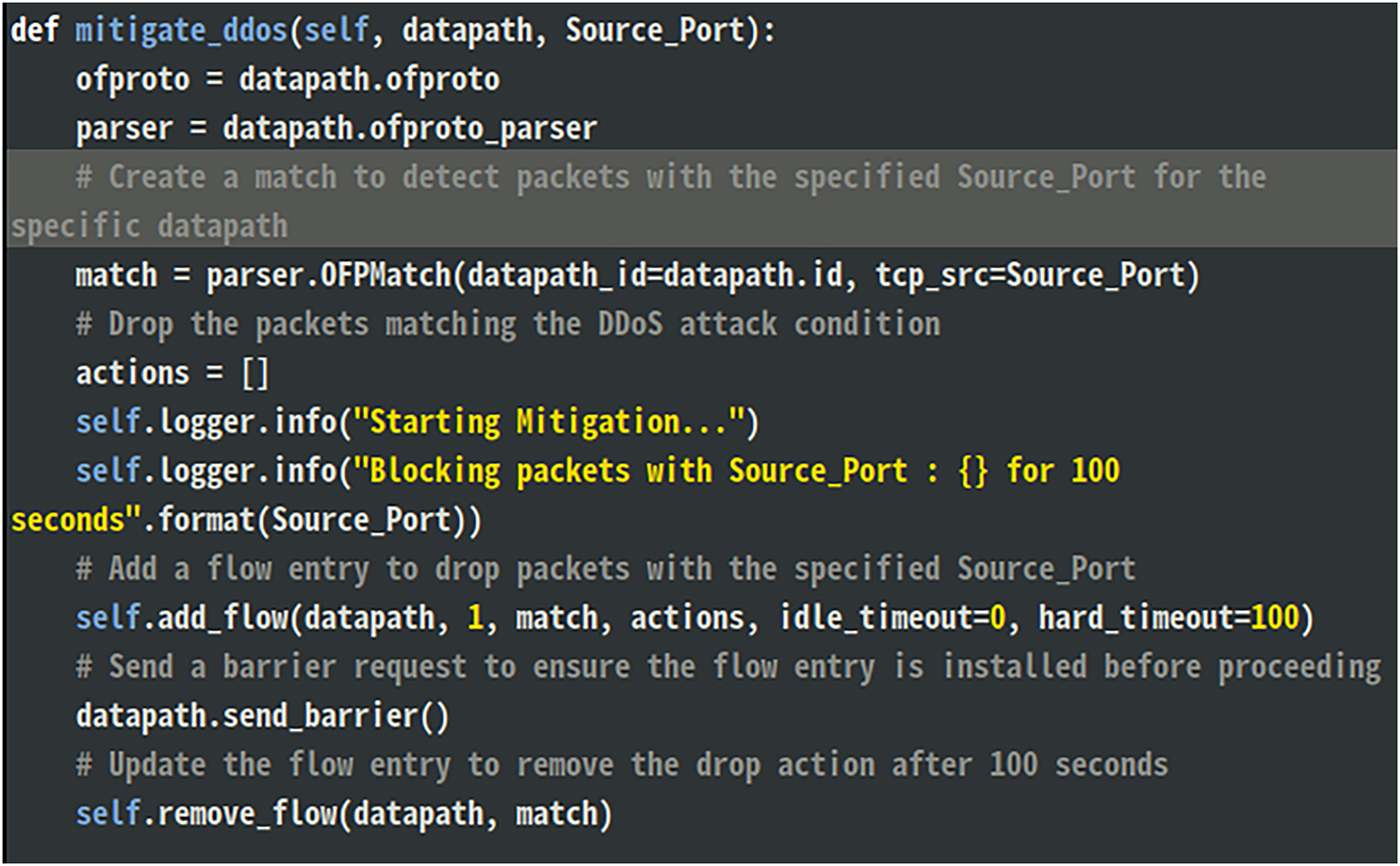Screen dimensions: 1400x866
Task: Click the empty list brackets after actions
Action: [255, 373]
